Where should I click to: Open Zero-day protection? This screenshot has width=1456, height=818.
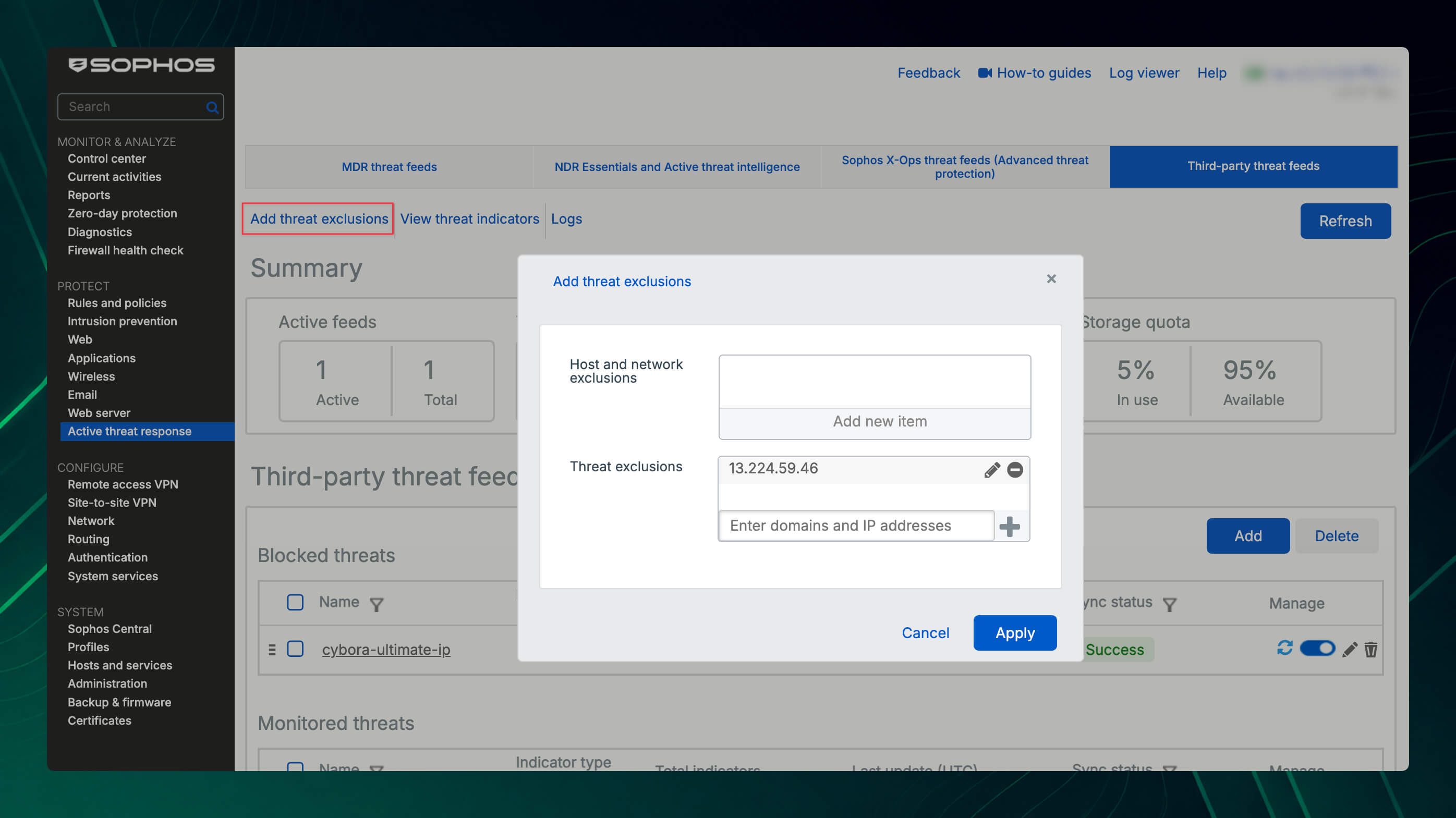(x=122, y=214)
